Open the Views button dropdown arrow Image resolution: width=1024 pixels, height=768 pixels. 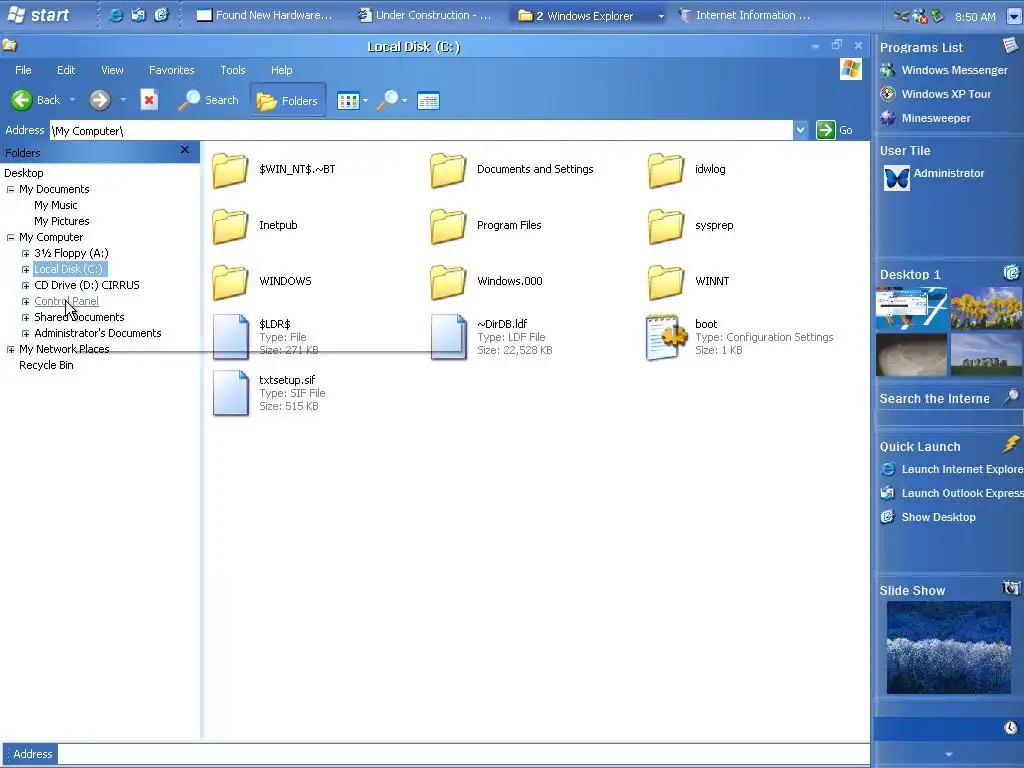365,101
